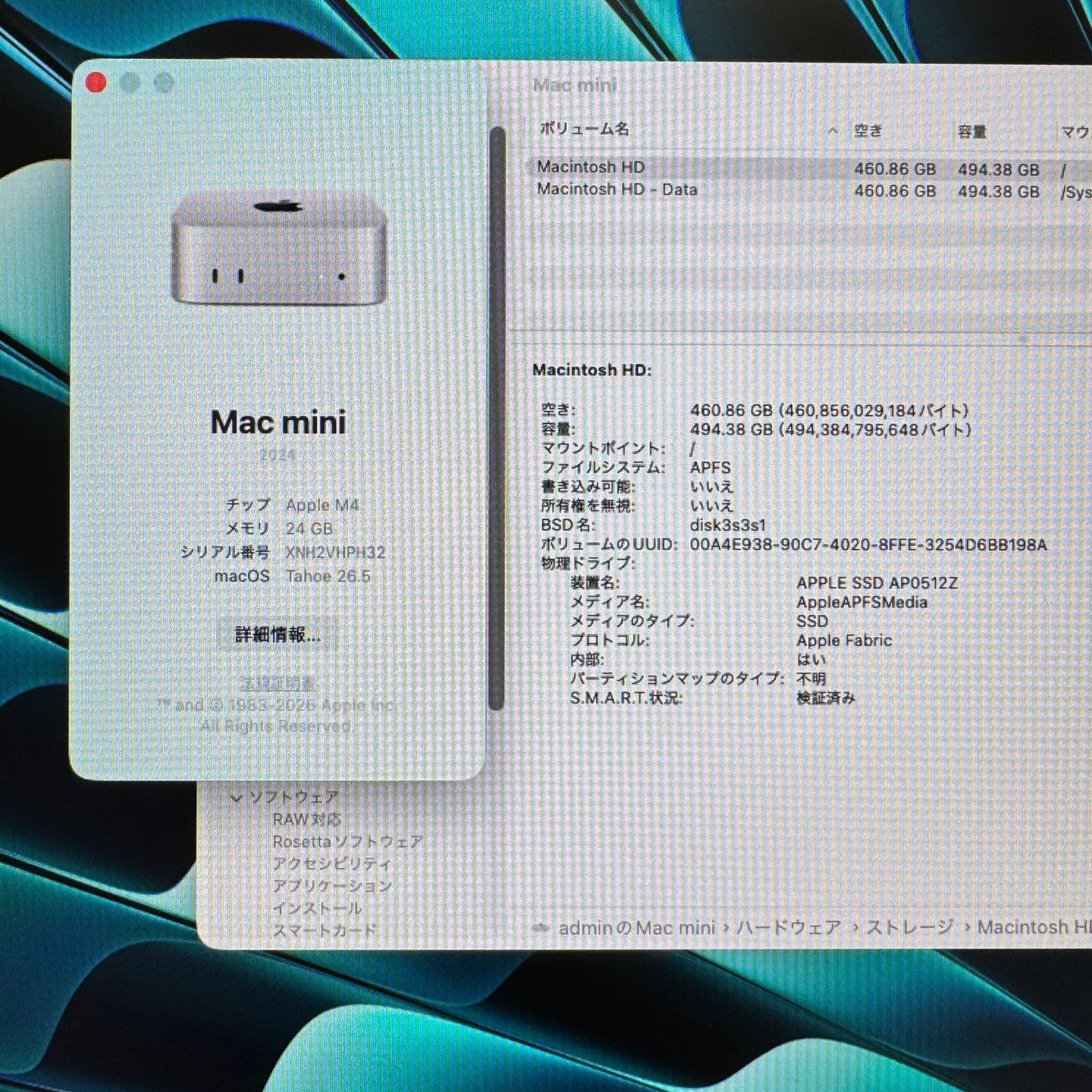
Task: Sort by the 容量 column header
Action: click(971, 132)
